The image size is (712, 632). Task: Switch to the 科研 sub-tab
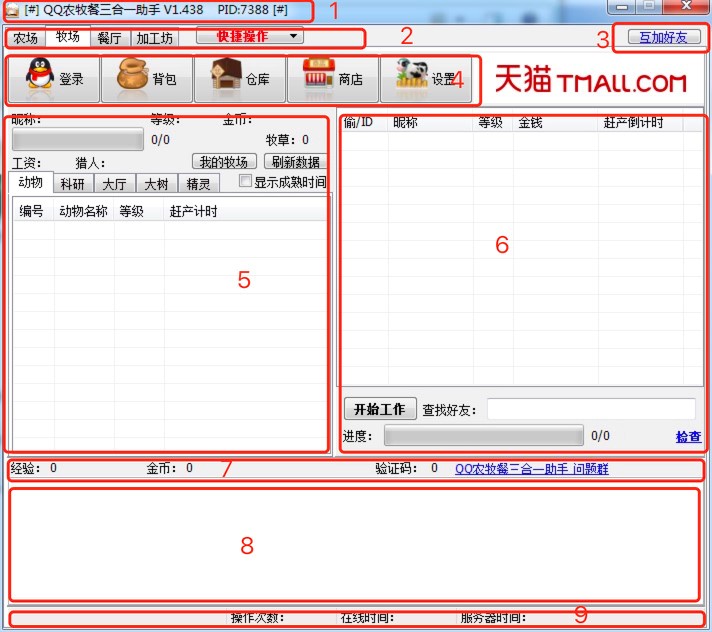click(x=73, y=184)
